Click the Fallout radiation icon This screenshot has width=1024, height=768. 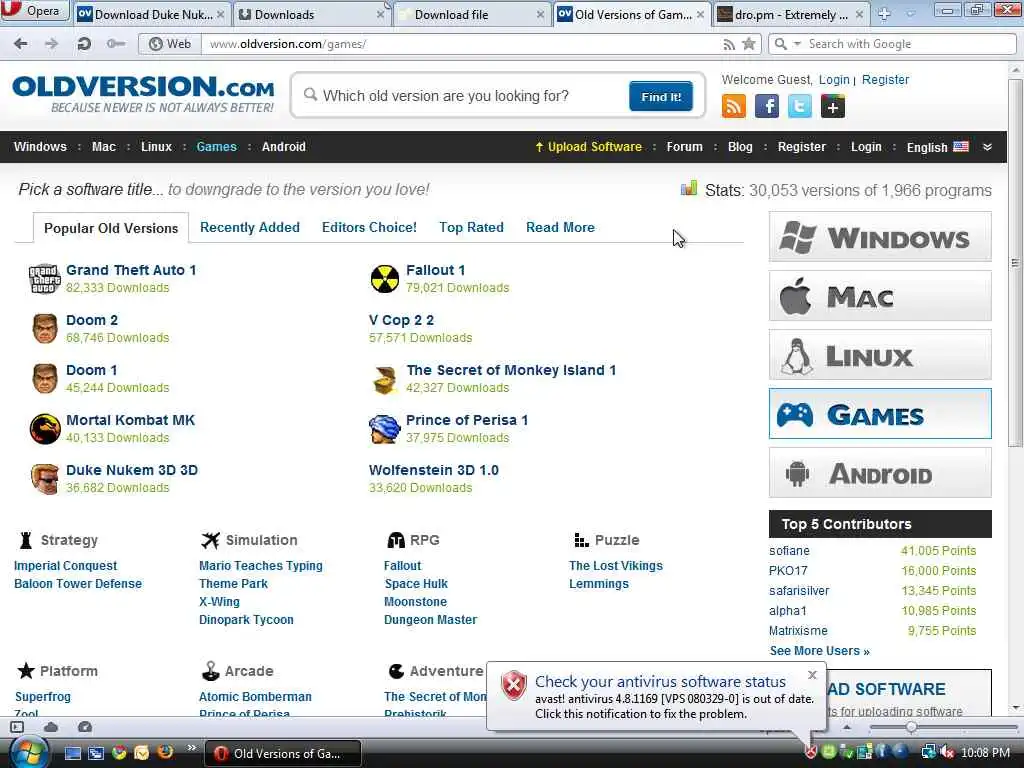pyautogui.click(x=385, y=279)
